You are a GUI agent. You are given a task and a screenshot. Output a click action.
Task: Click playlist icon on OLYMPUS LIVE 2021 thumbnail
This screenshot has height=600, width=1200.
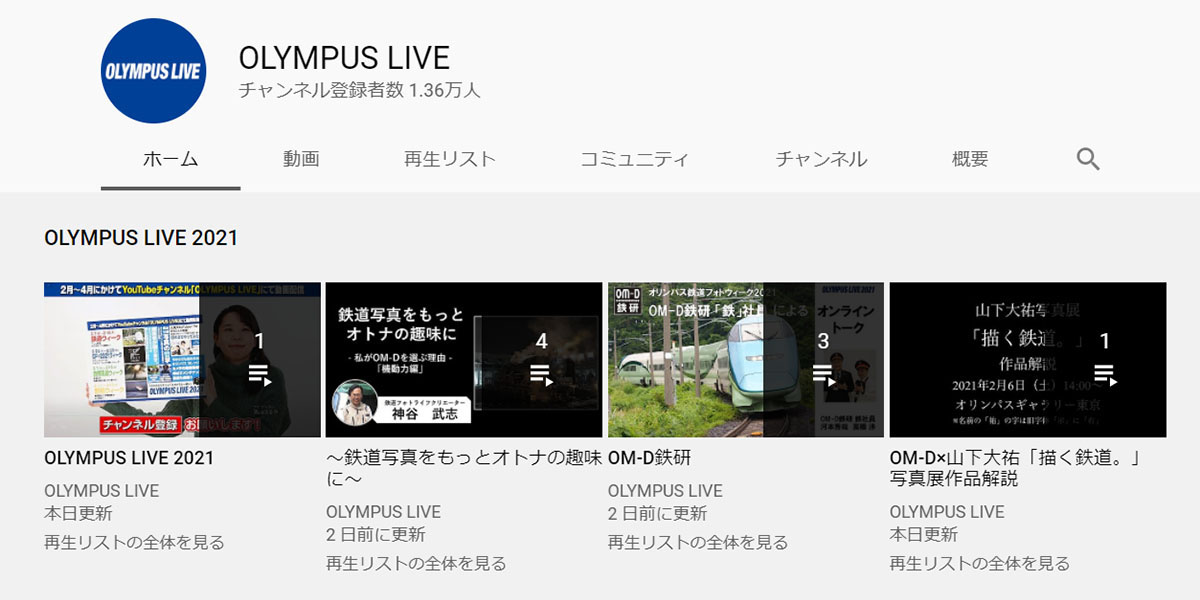260,376
